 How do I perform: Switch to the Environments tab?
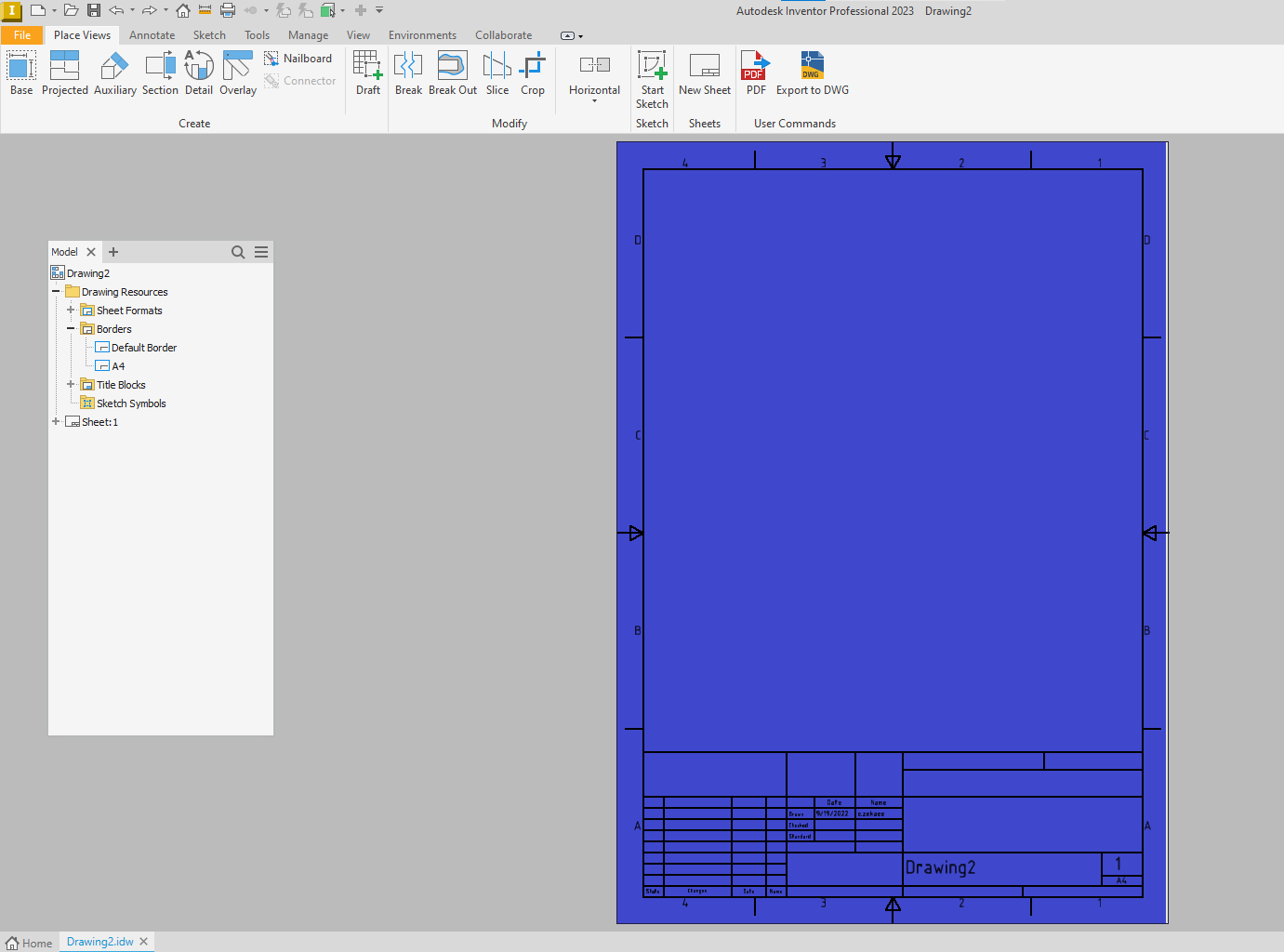click(422, 35)
